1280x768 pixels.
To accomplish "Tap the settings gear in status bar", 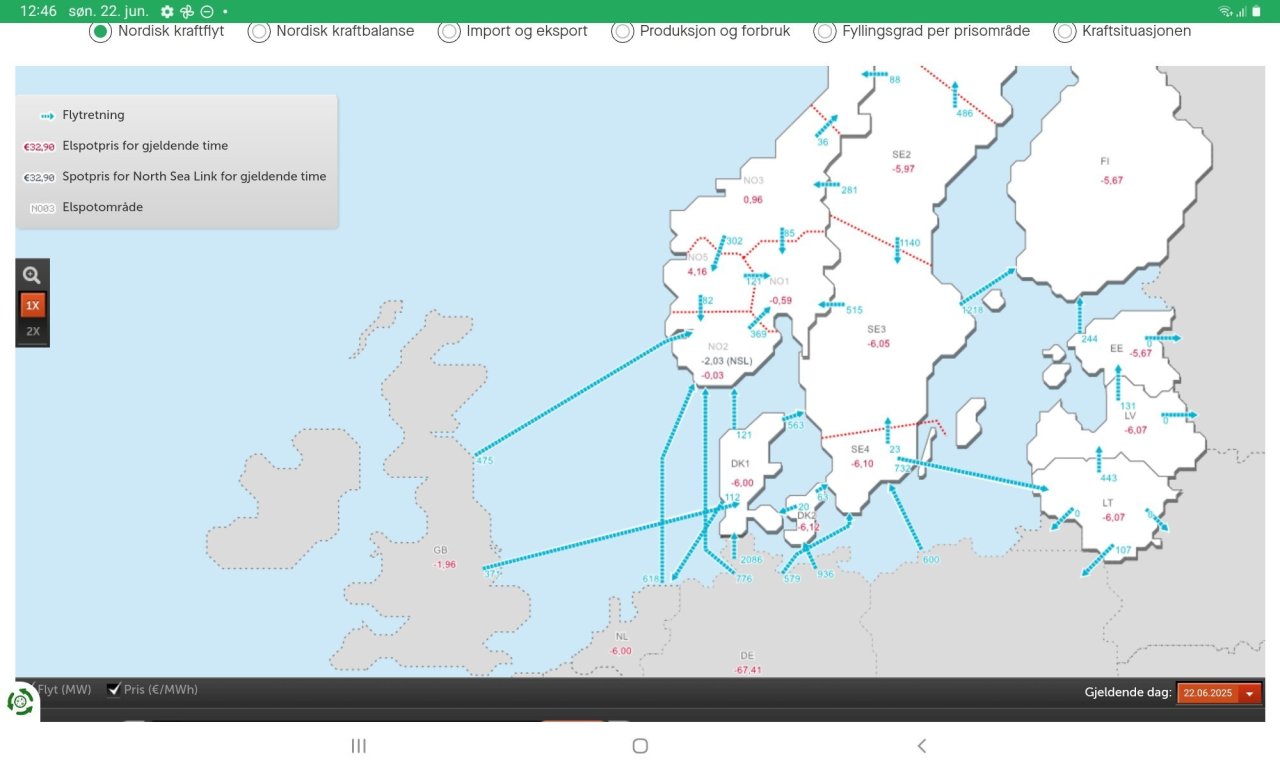I will pyautogui.click(x=167, y=11).
